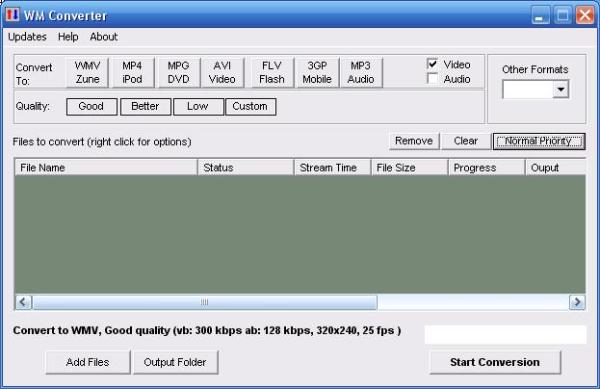
Task: Click the File Size column header
Action: pos(409,168)
